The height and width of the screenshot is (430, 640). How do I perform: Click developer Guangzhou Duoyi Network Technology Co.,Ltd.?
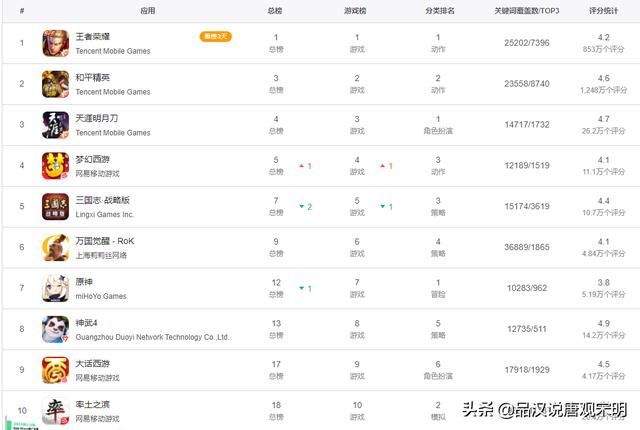tap(152, 337)
